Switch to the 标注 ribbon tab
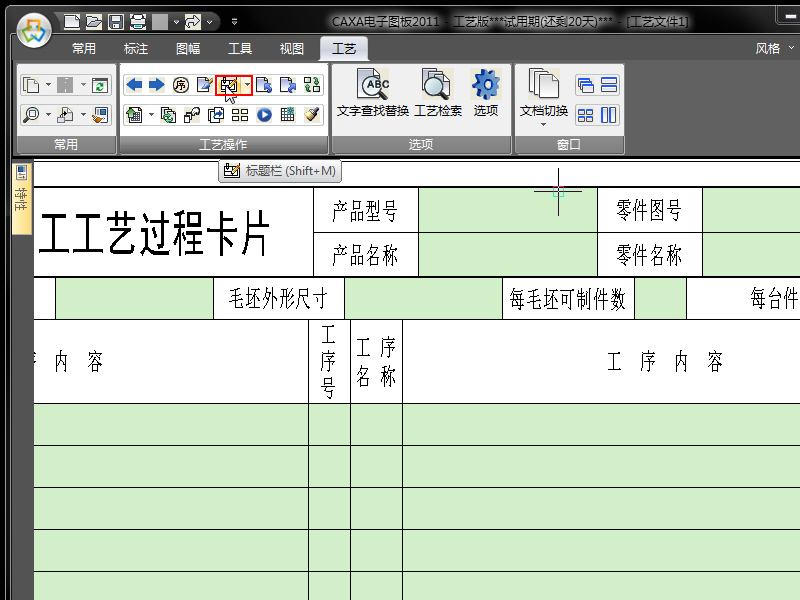The height and width of the screenshot is (600, 800). pyautogui.click(x=136, y=48)
